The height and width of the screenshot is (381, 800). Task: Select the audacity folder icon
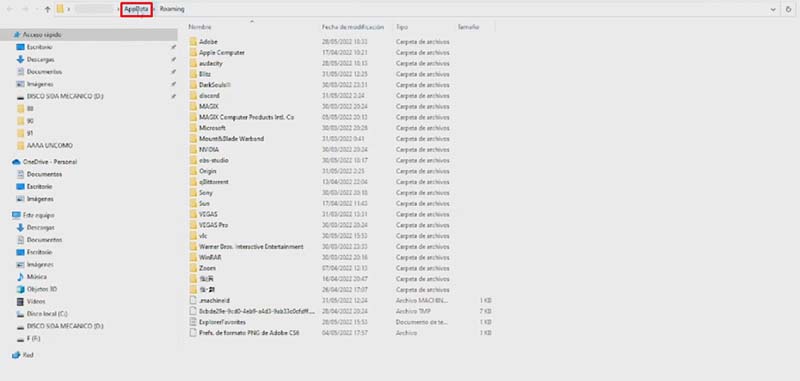click(x=193, y=63)
